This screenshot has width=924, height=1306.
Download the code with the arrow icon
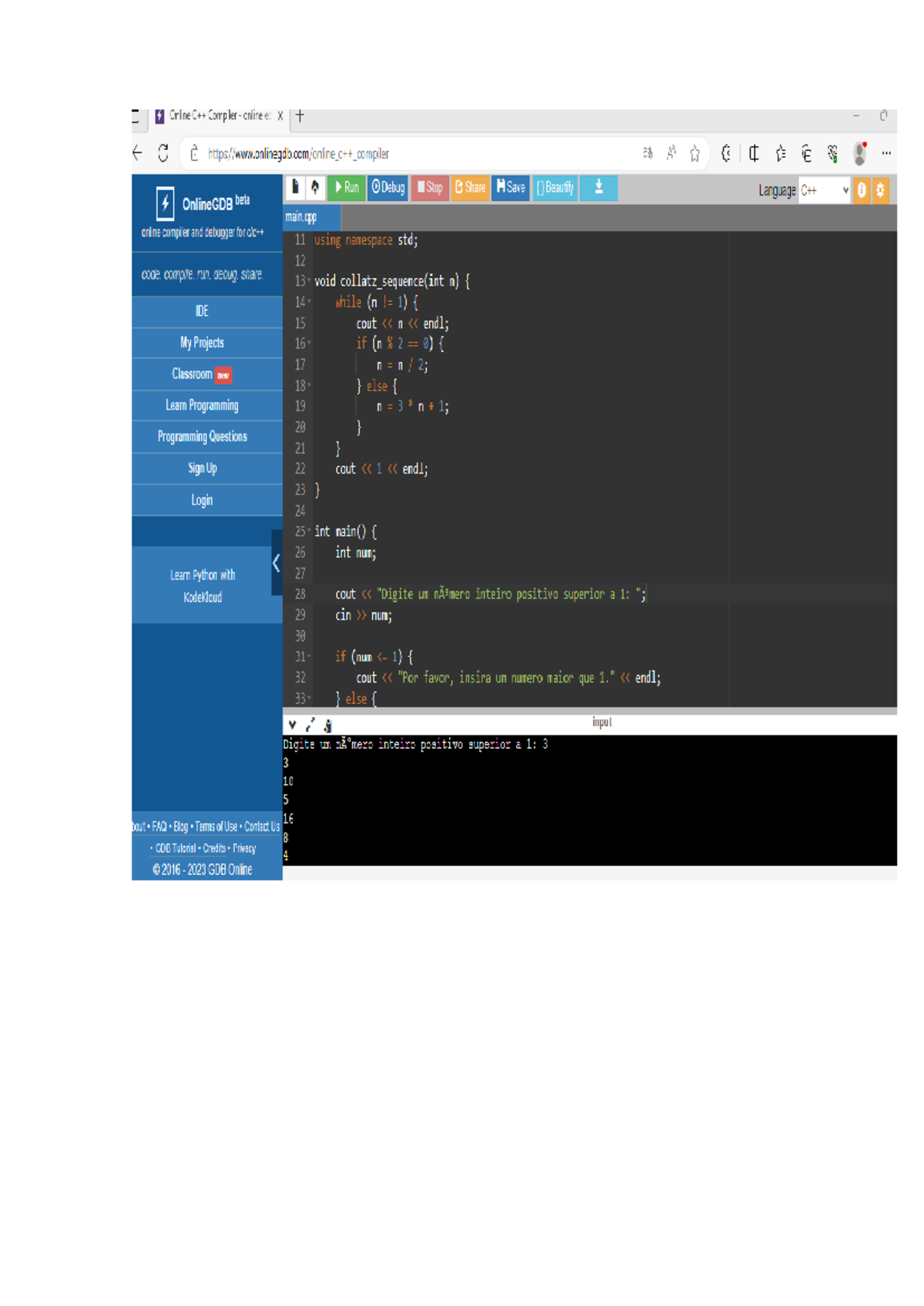[598, 188]
